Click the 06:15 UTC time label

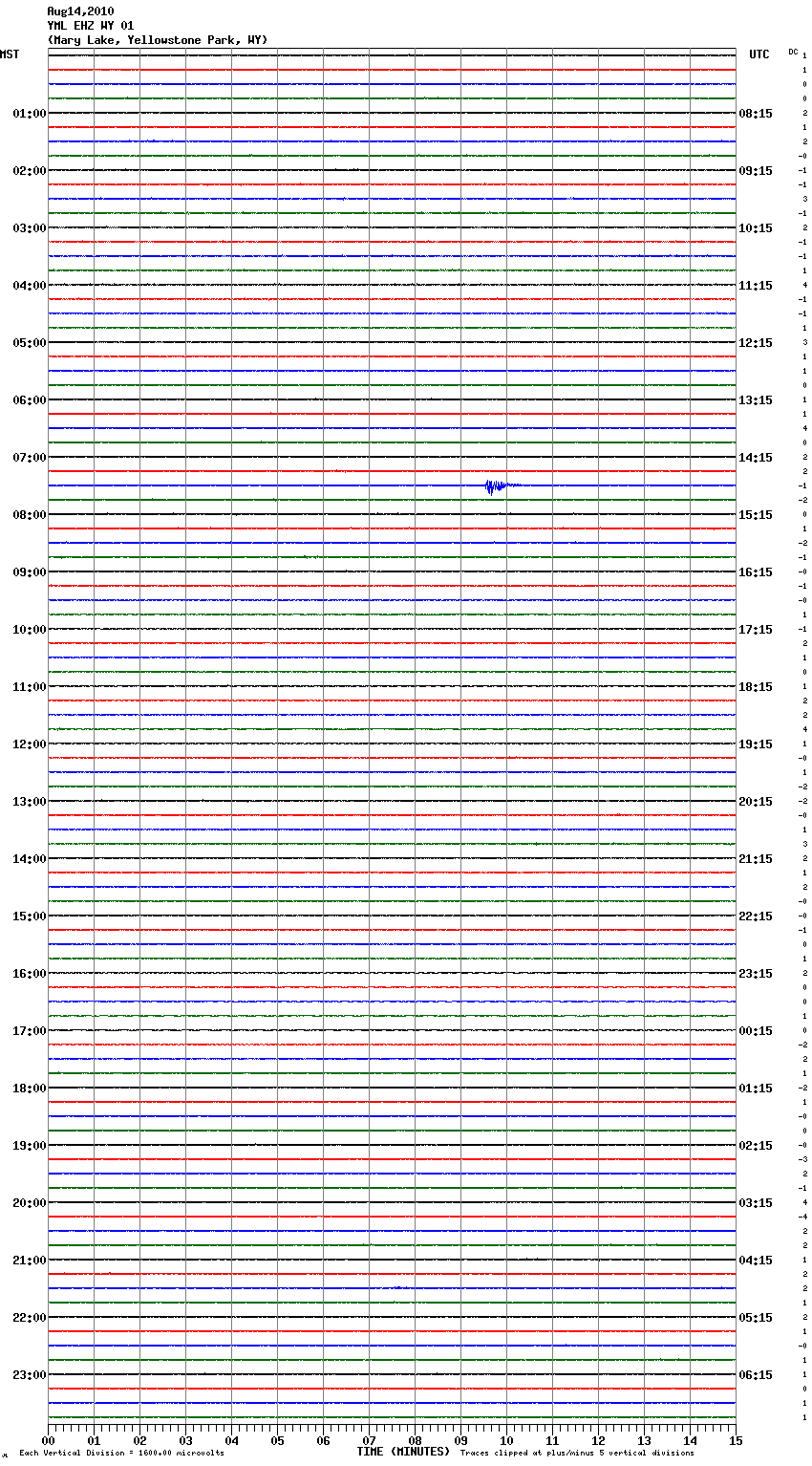756,1375
